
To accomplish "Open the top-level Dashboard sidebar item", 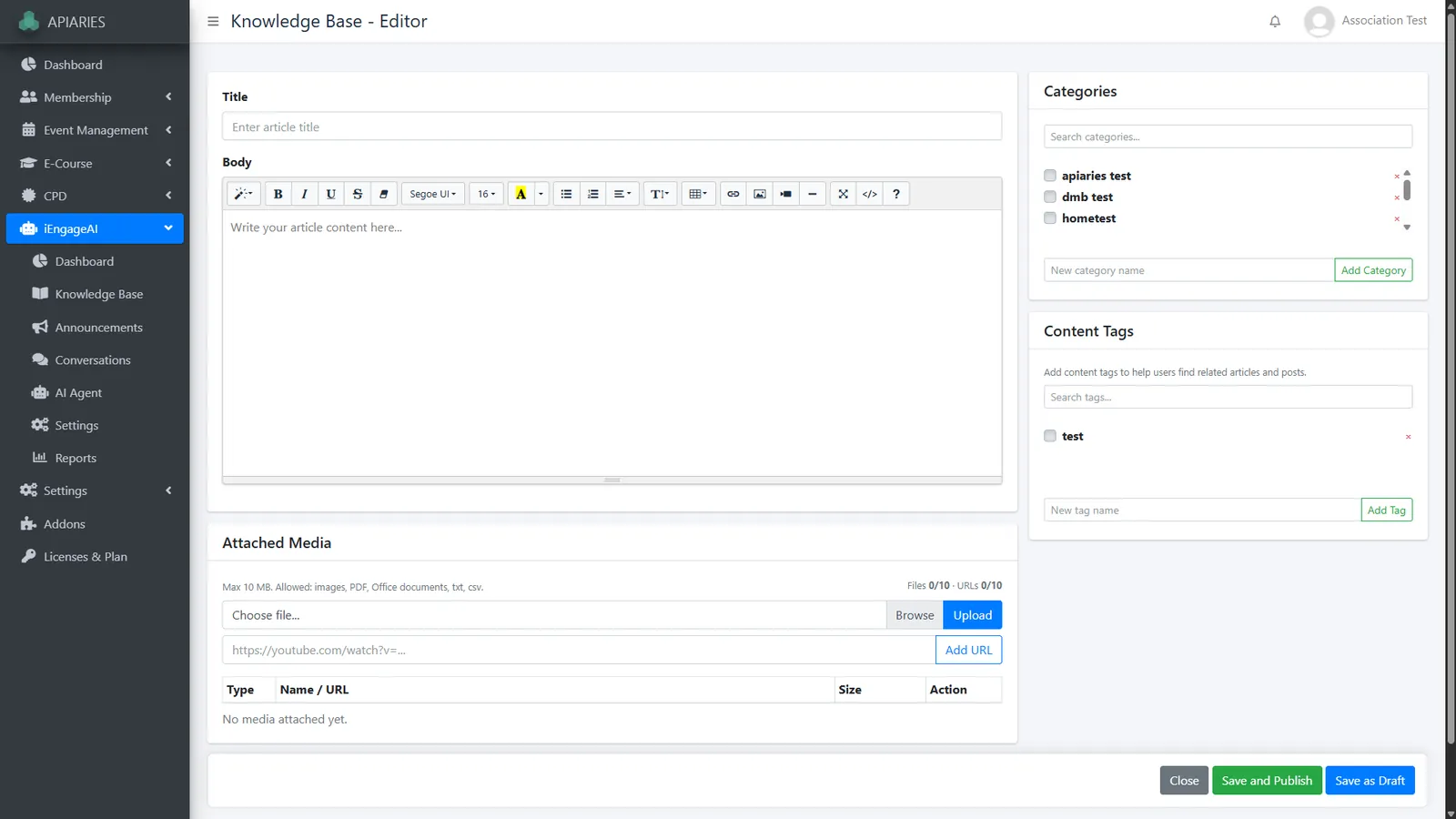I will pos(95,65).
